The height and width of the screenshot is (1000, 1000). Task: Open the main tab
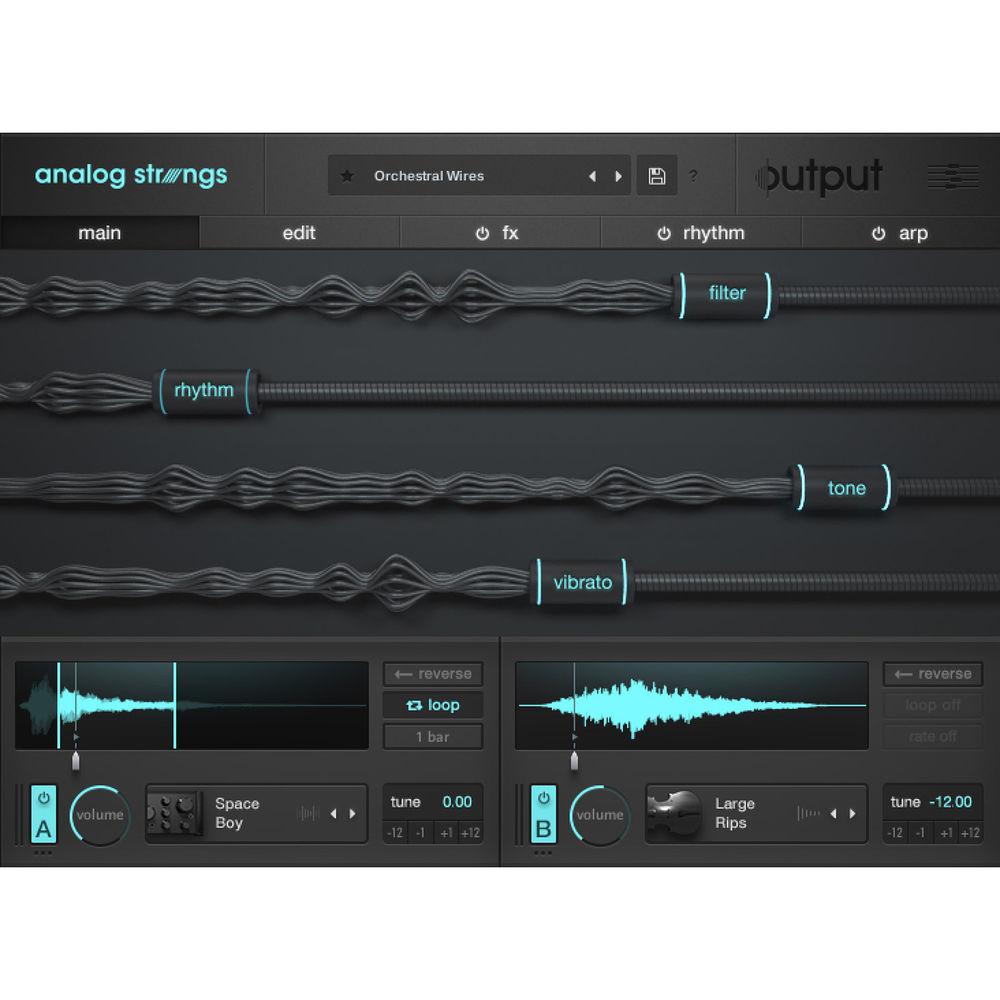click(100, 233)
